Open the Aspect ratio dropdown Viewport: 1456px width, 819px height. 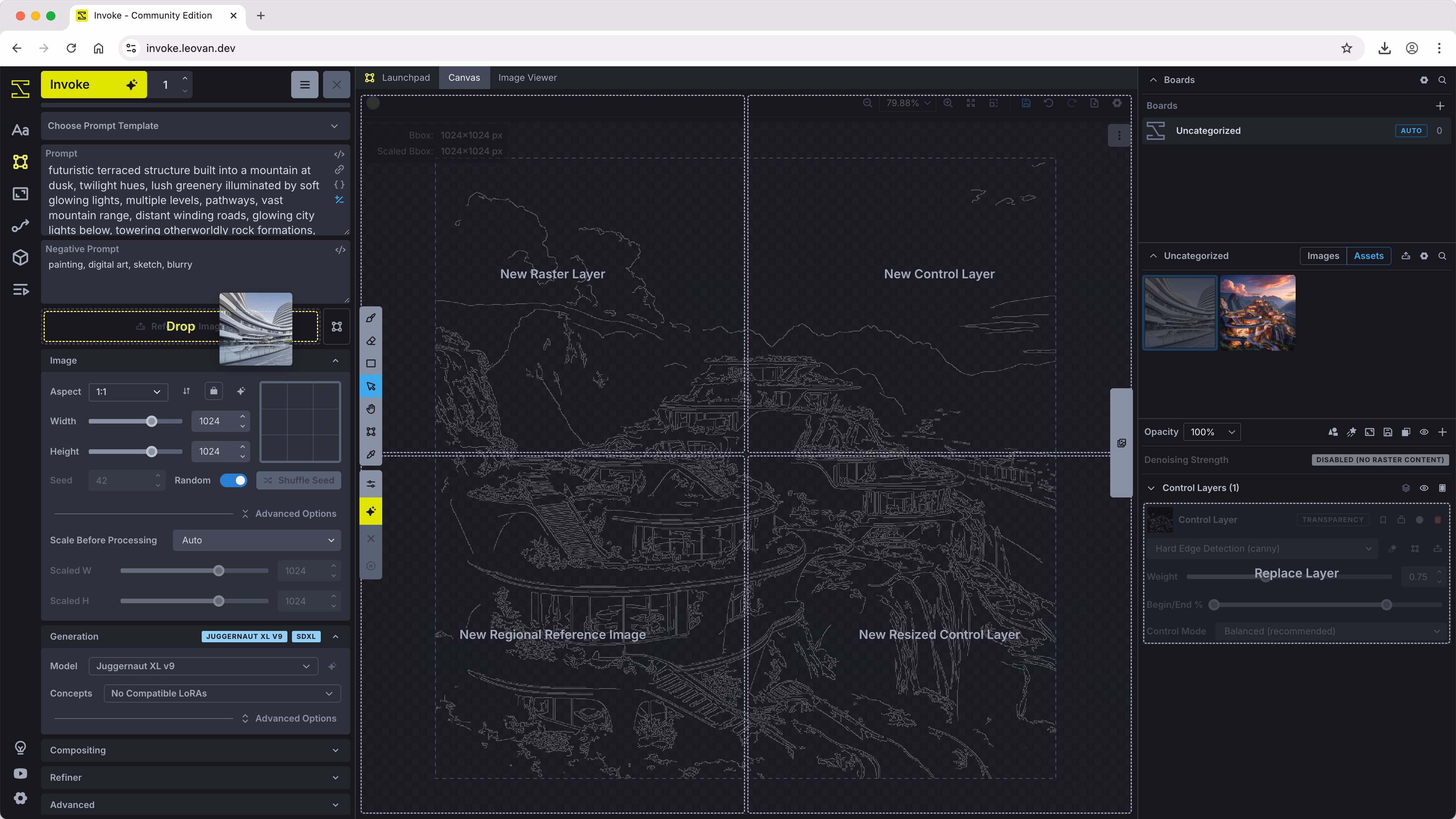click(128, 392)
